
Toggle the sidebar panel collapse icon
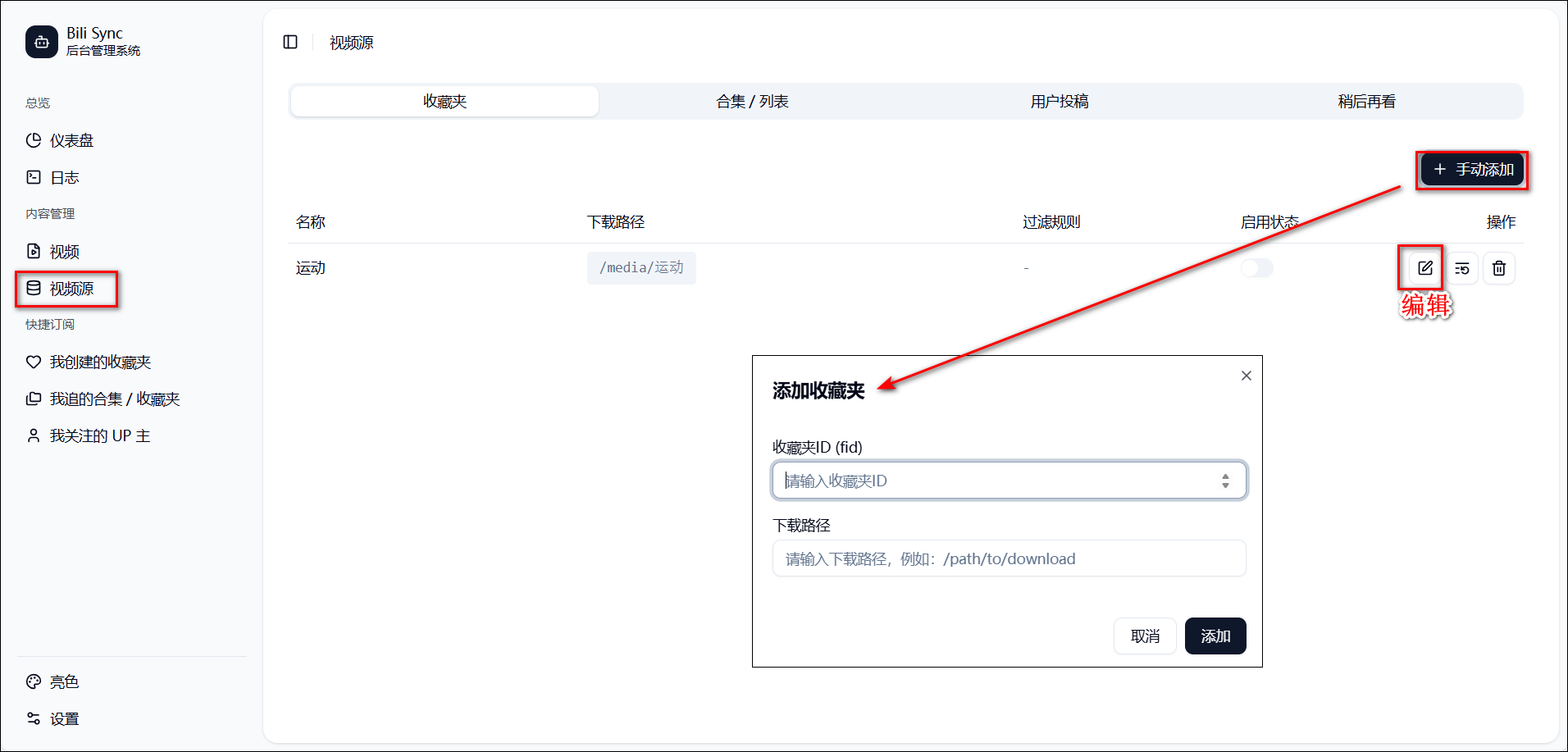pos(290,42)
